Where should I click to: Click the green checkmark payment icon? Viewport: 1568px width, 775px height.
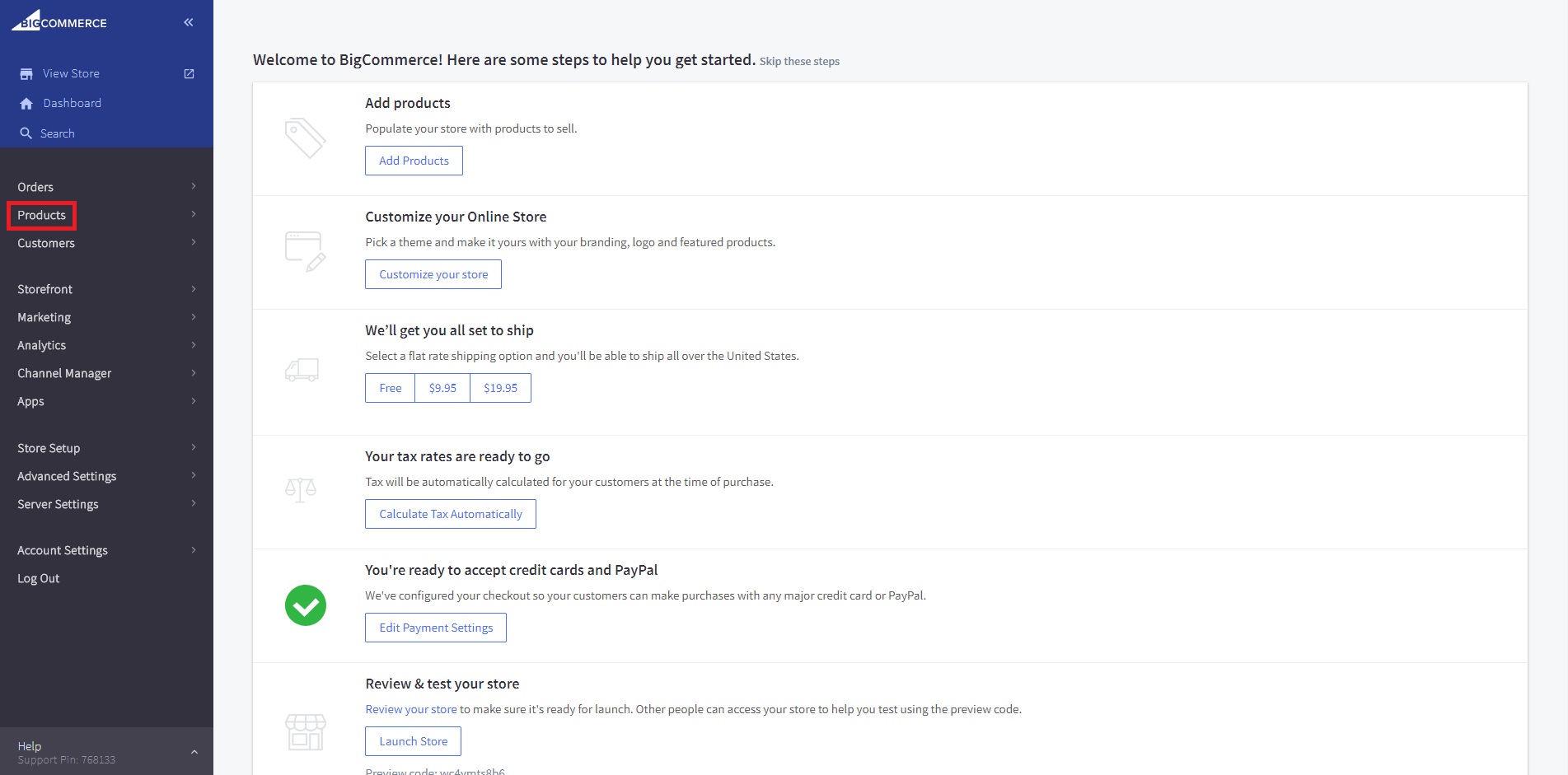click(x=306, y=605)
